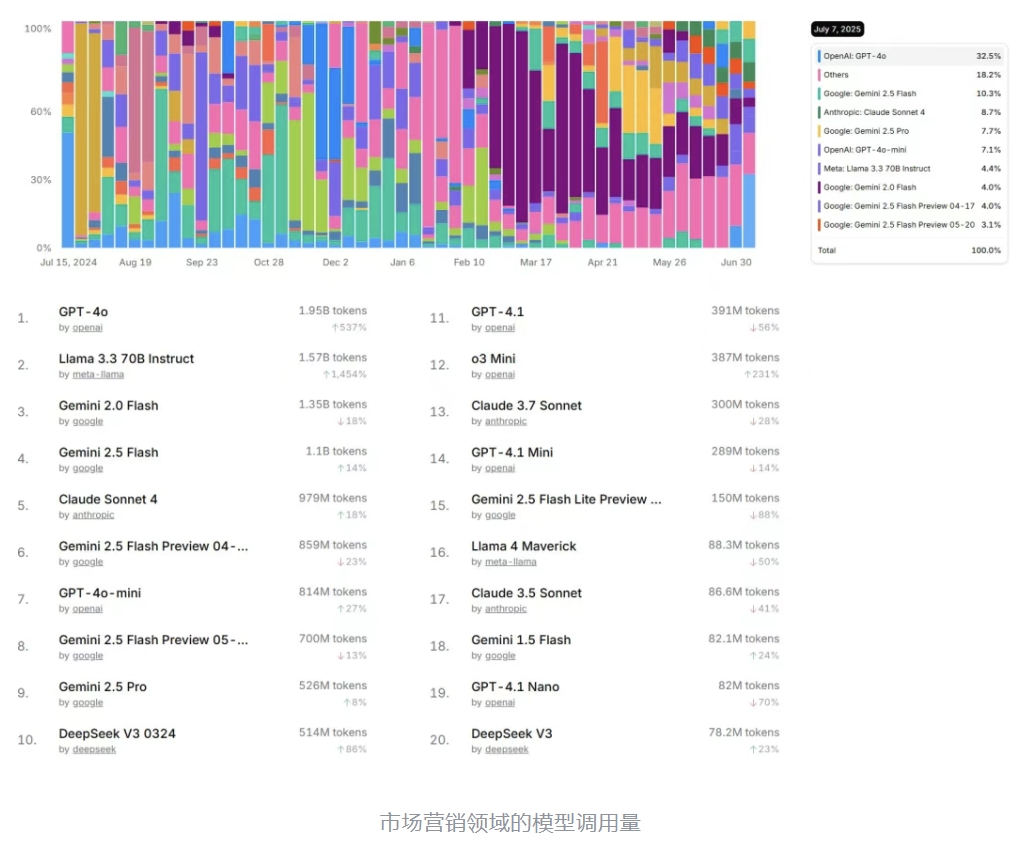Click the Google: Gemini 2.5 Flash legend label
Screen dimensions: 1026x847
pos(870,94)
